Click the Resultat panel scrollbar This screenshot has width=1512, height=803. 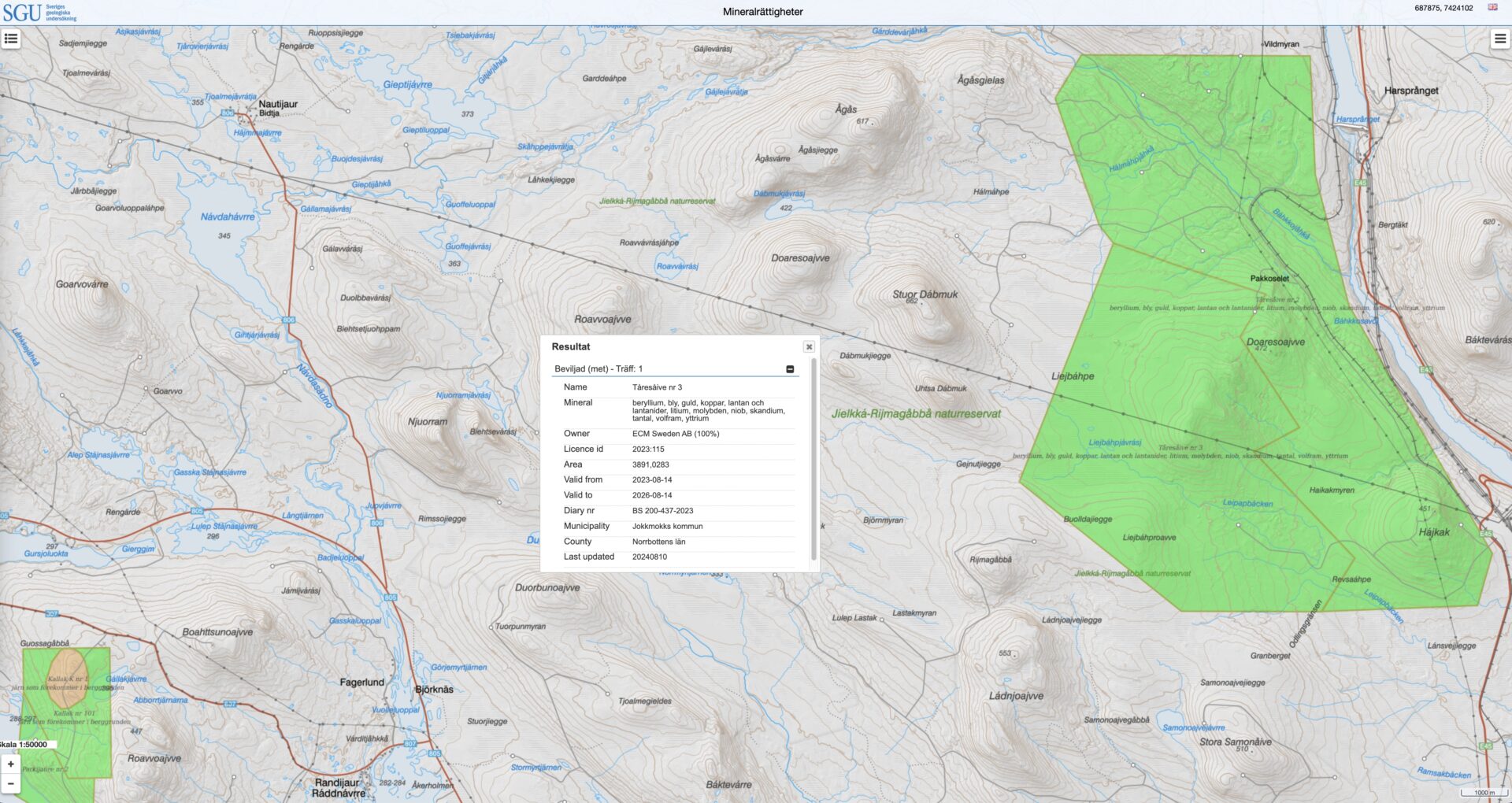pyautogui.click(x=813, y=461)
